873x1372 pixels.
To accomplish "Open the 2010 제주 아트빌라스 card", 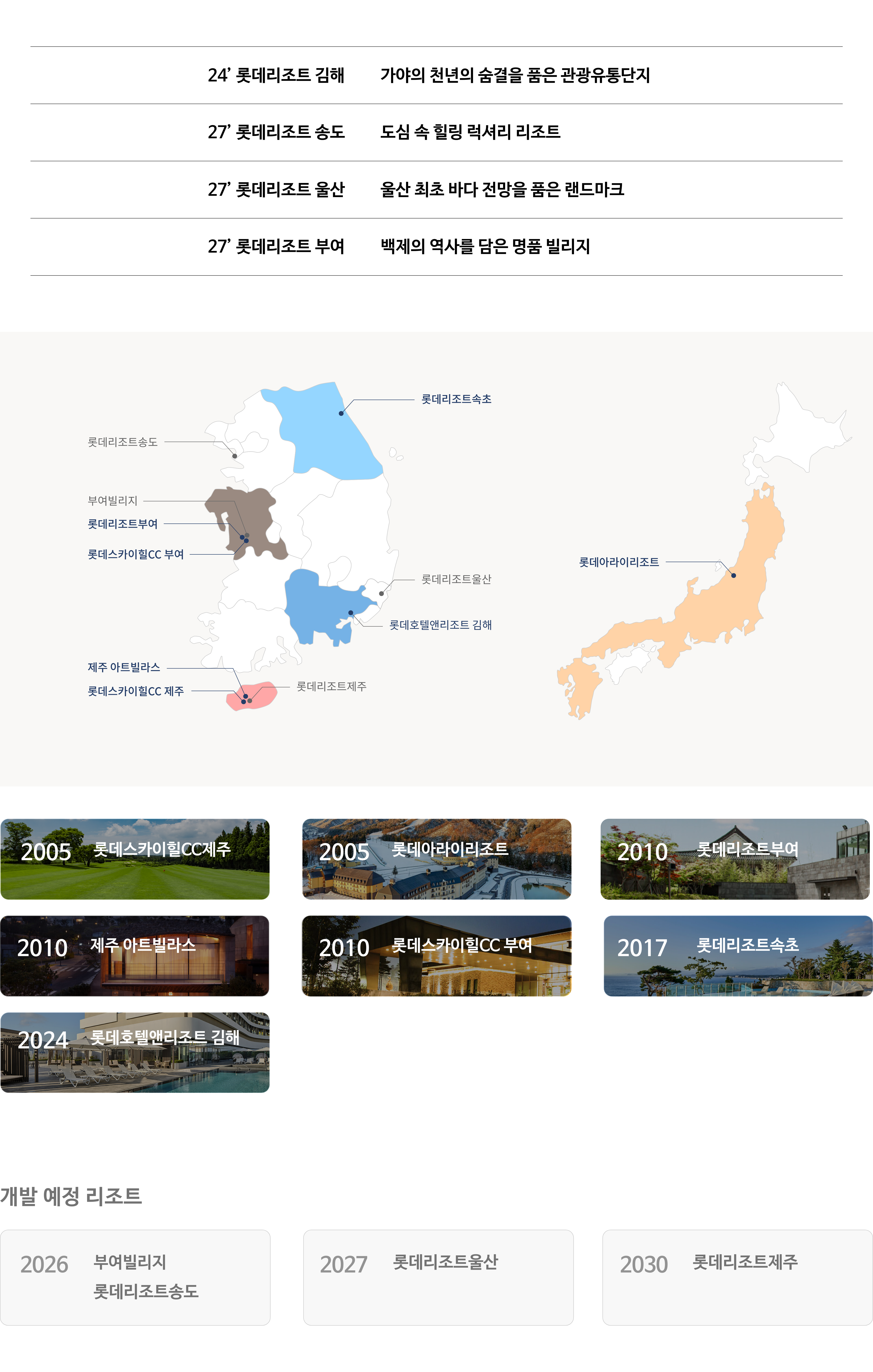I will point(135,956).
